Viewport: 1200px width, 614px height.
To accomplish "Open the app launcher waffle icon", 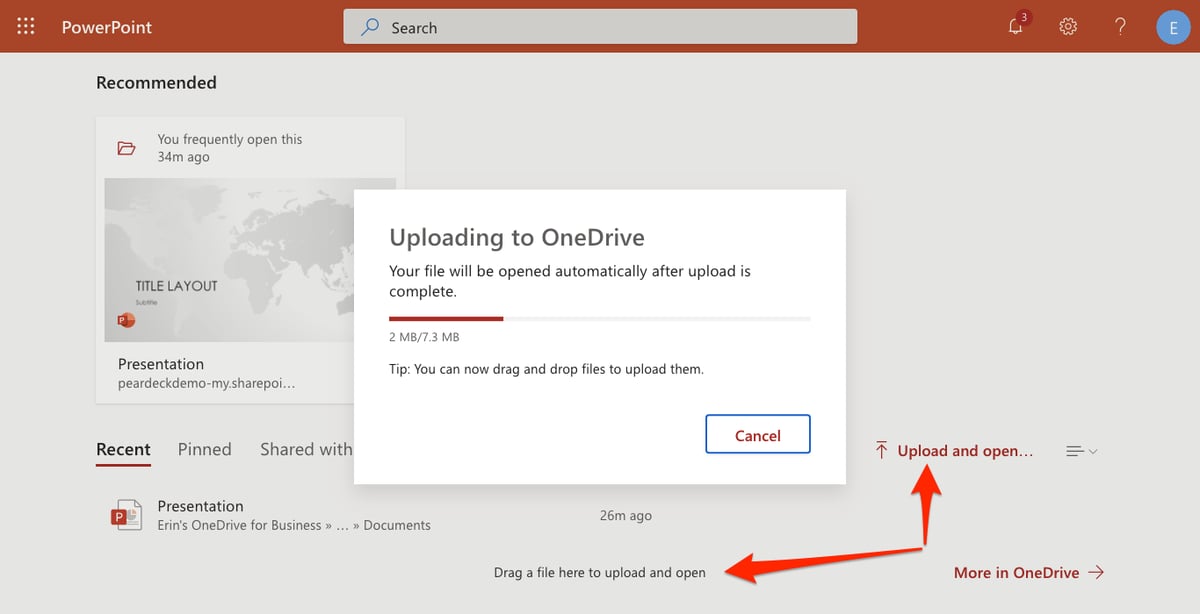I will [25, 26].
